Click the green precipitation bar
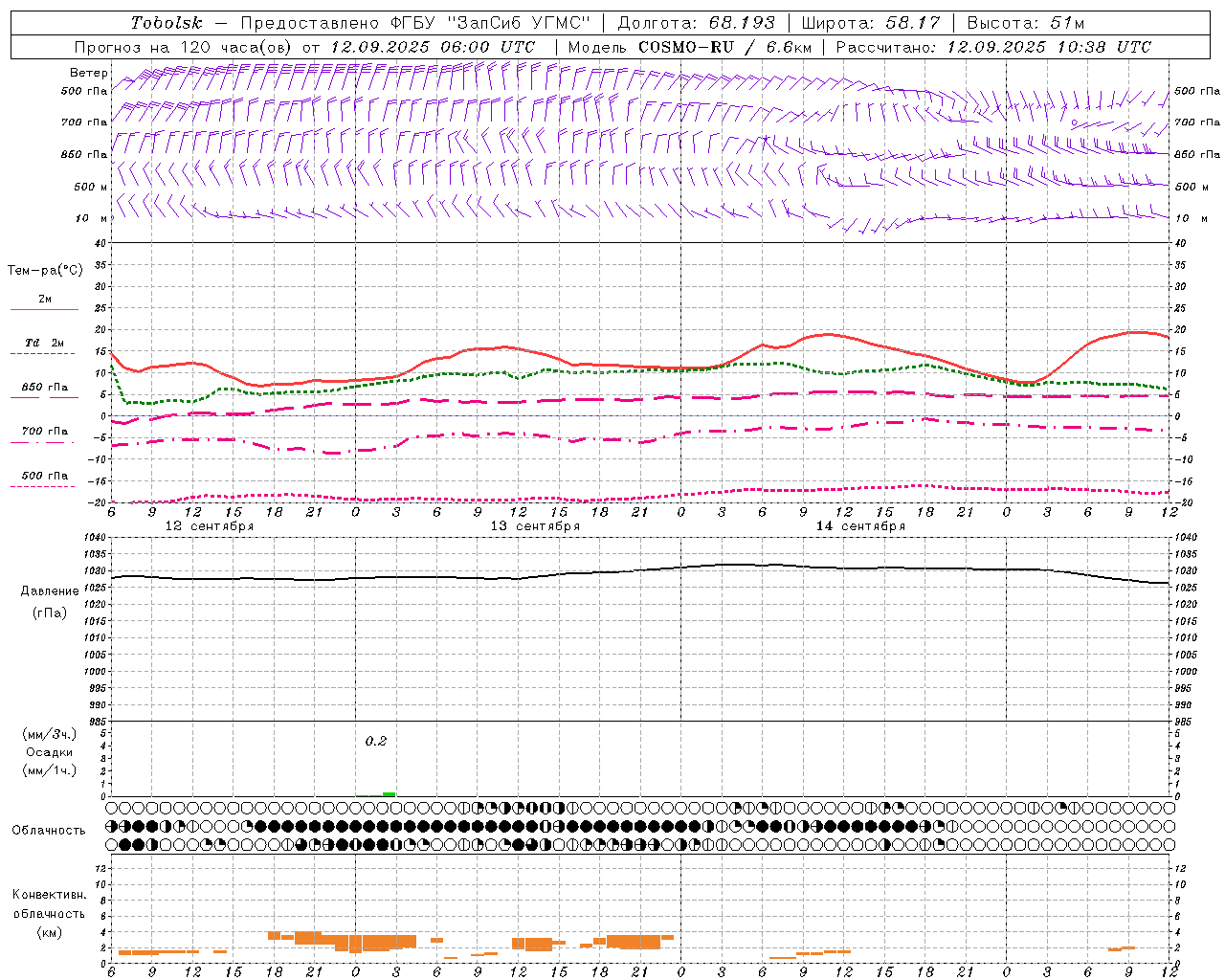1225x980 pixels. (389, 793)
